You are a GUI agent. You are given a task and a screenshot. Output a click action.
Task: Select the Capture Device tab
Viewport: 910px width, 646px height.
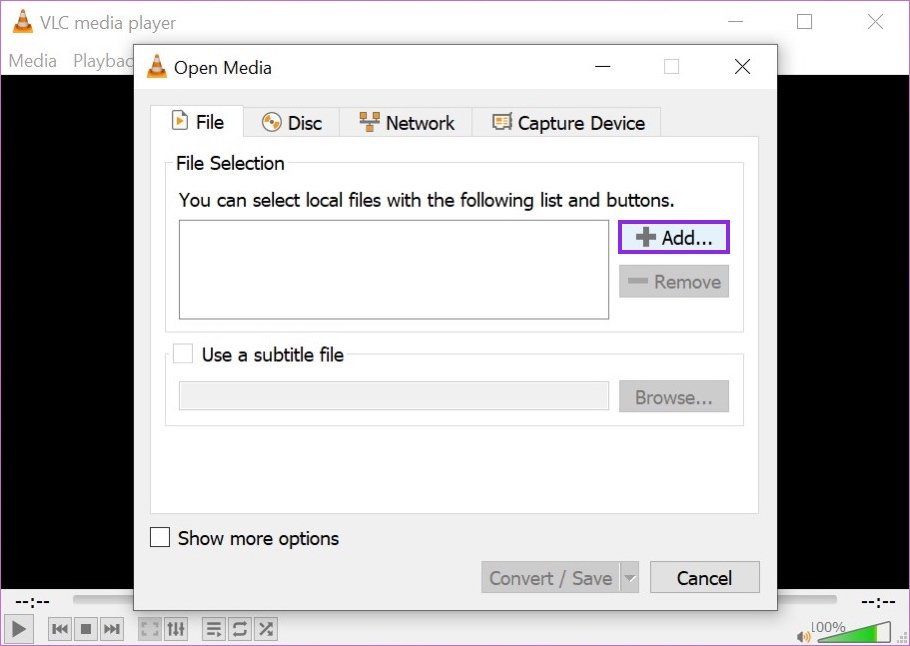[568, 122]
